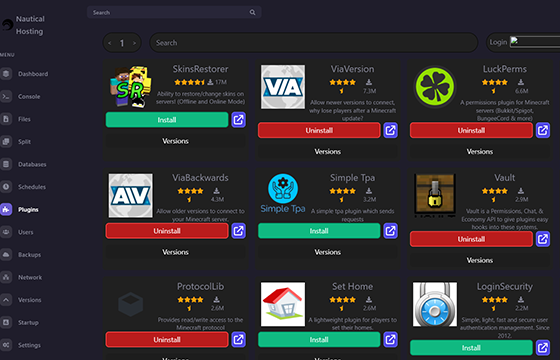Install the Simple Tpa plugin
This screenshot has width=560, height=360.
[x=319, y=231]
